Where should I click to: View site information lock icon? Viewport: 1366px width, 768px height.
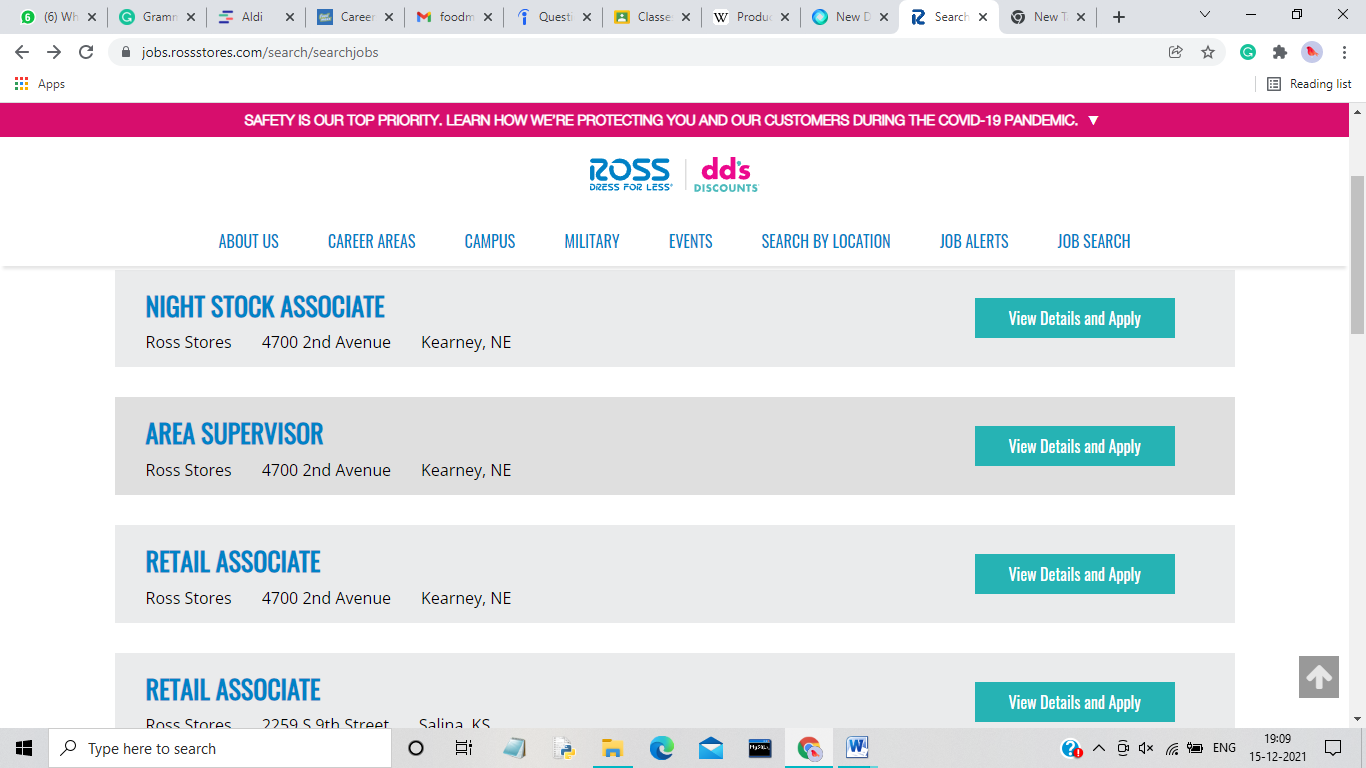tap(126, 52)
